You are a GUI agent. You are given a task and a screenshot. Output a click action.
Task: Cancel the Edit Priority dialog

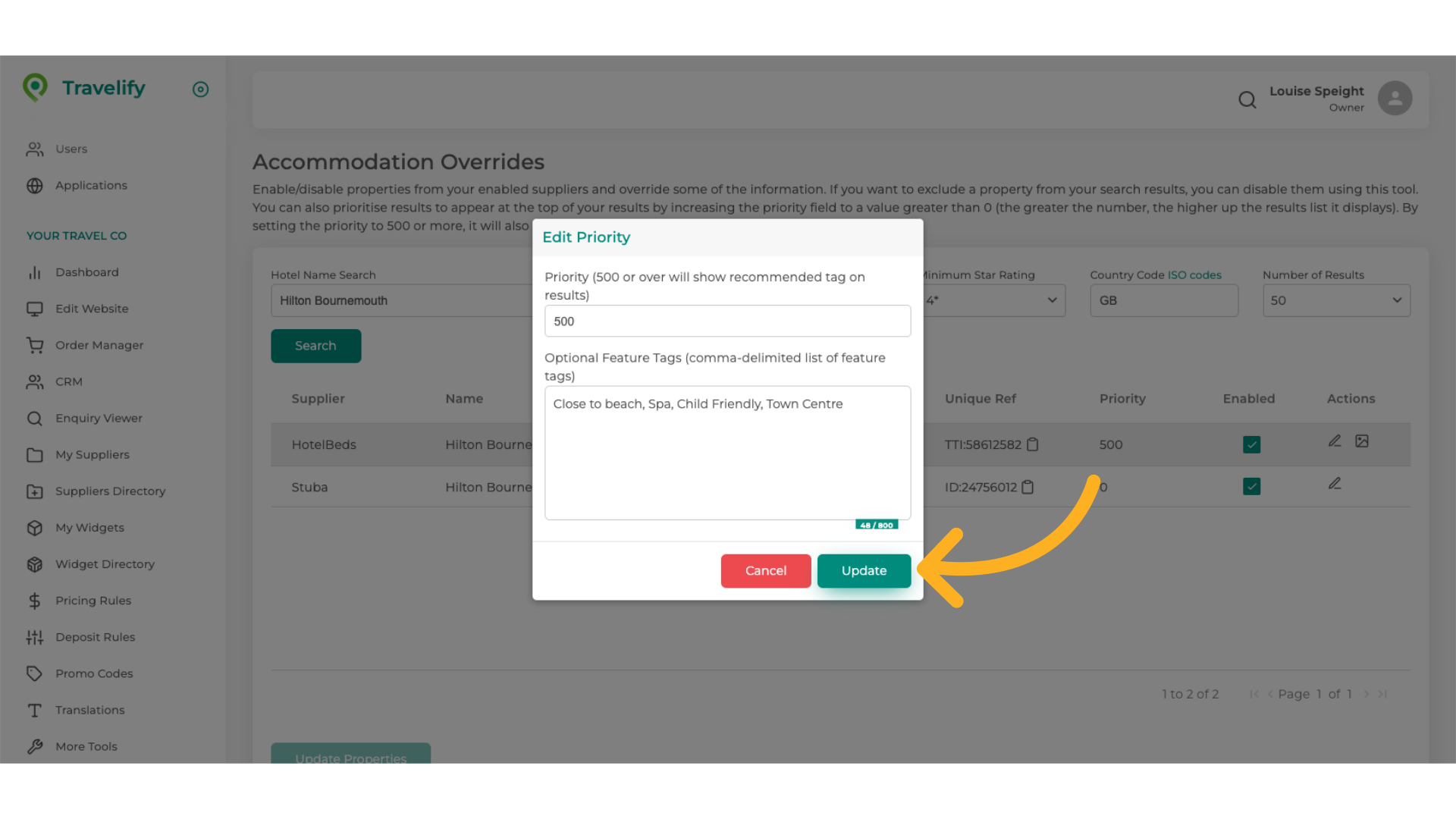(765, 570)
